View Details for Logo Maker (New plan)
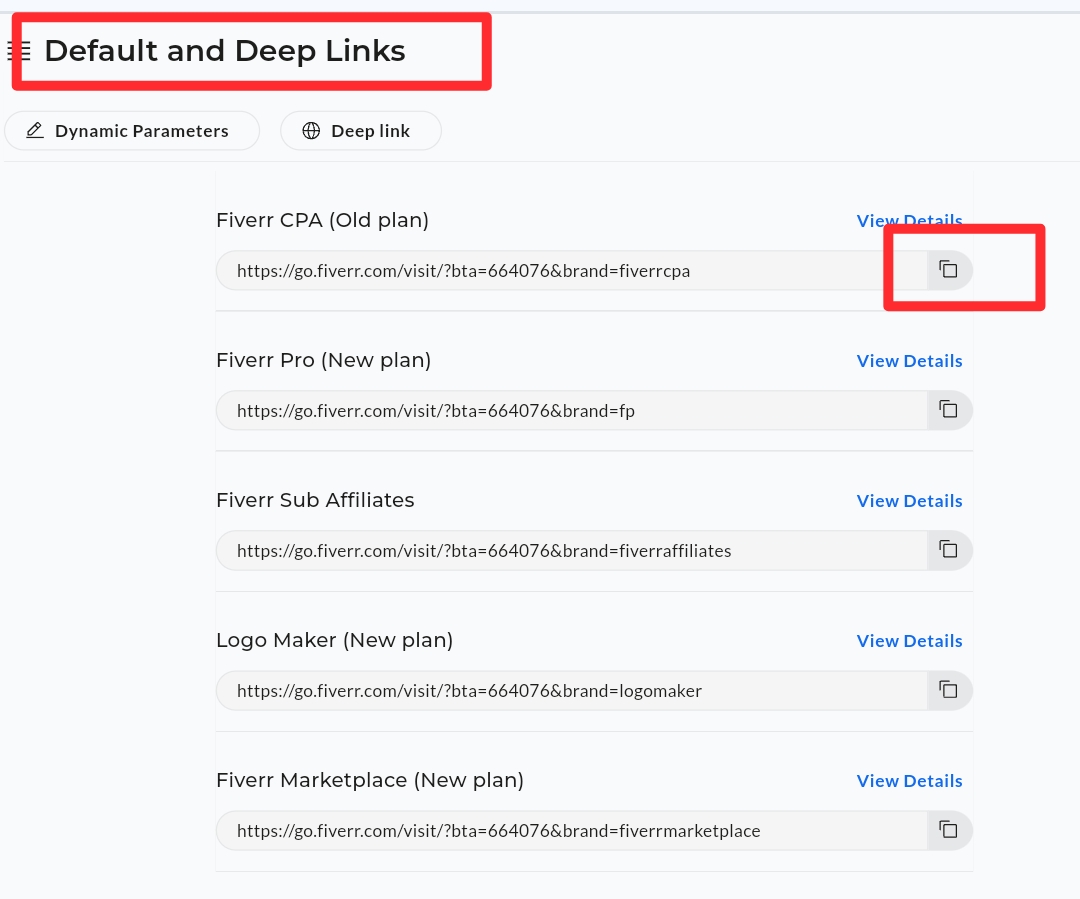 point(909,641)
